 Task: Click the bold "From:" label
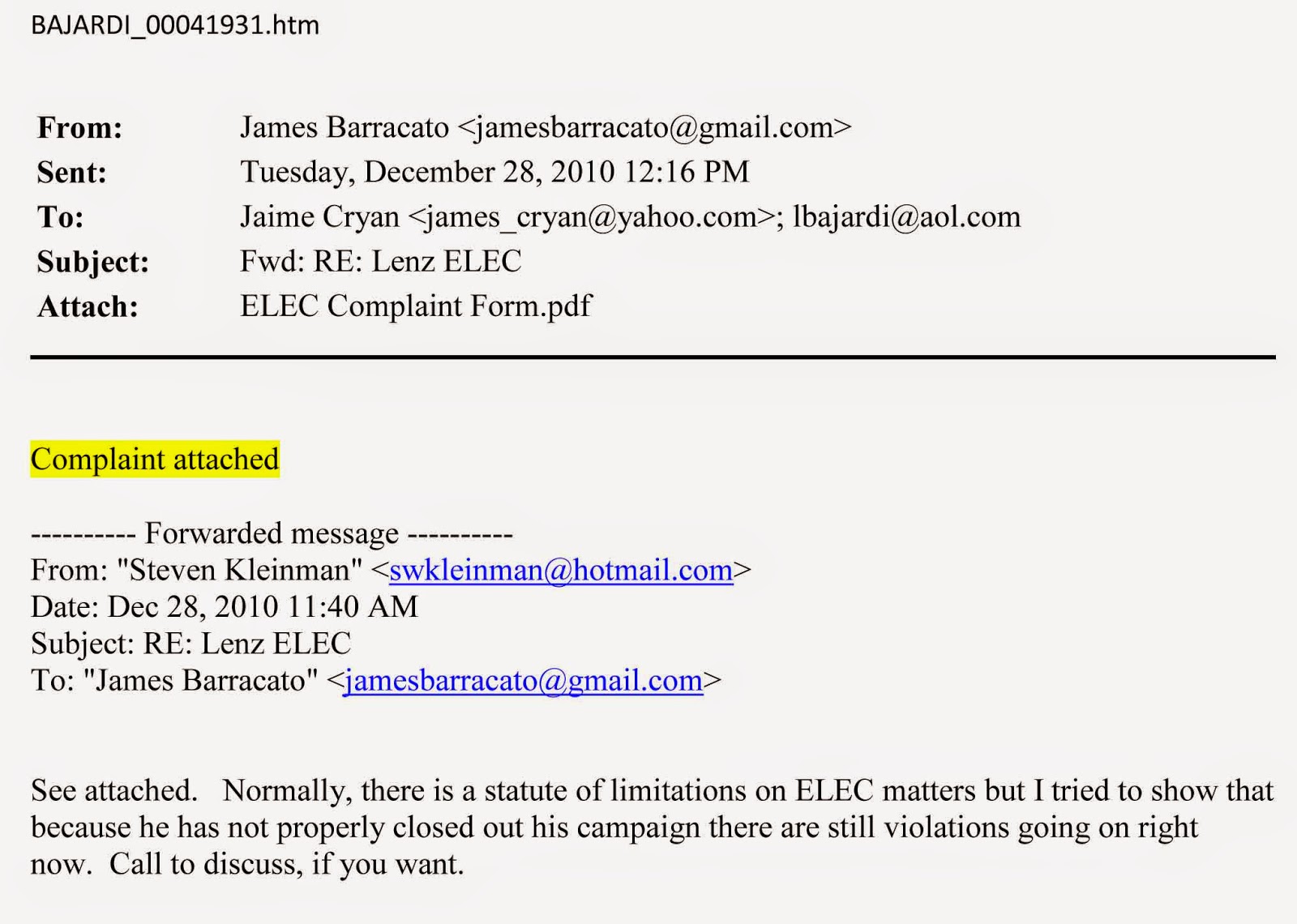(x=79, y=128)
